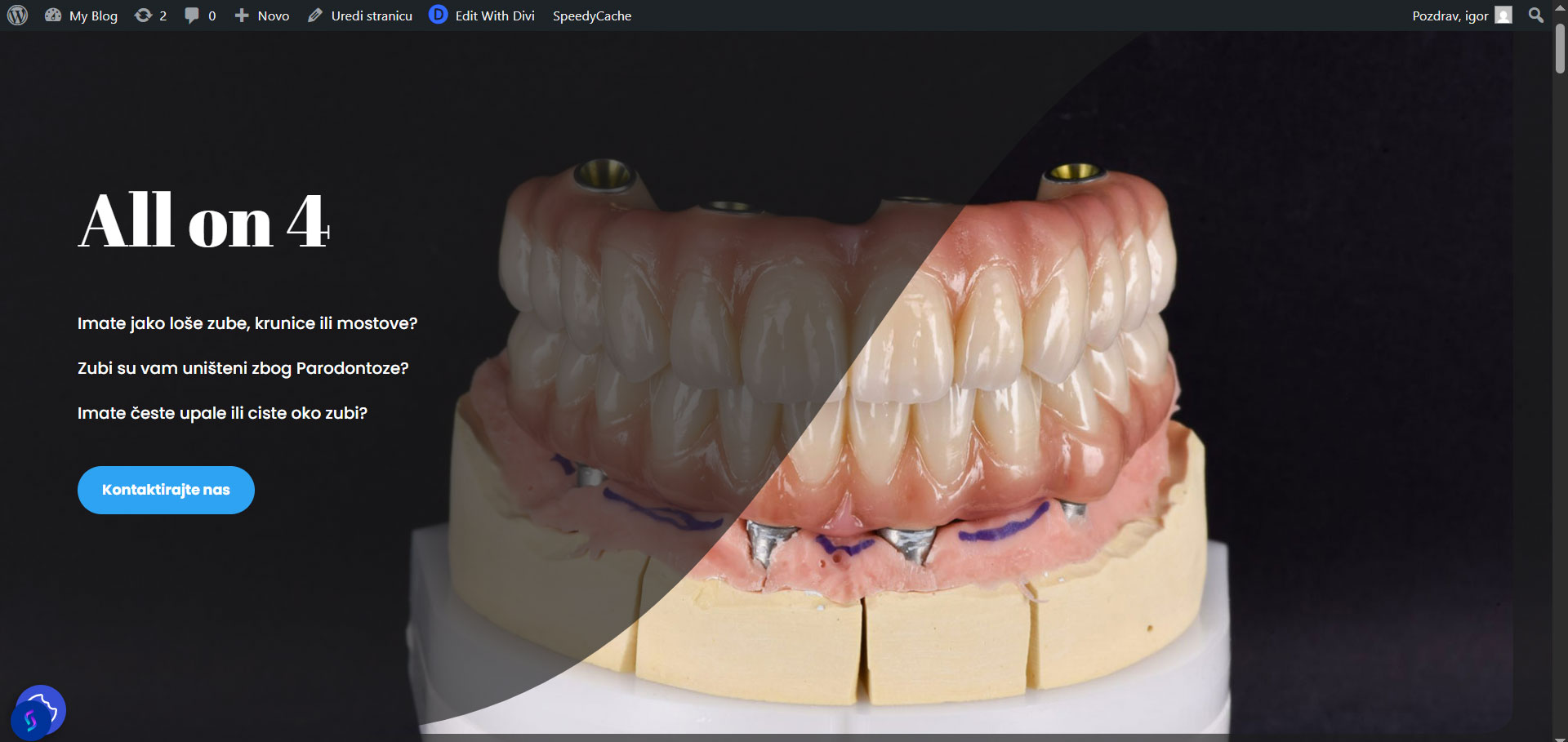Click the WordPress logo icon
Screen dimensions: 1568x742
(x=17, y=16)
